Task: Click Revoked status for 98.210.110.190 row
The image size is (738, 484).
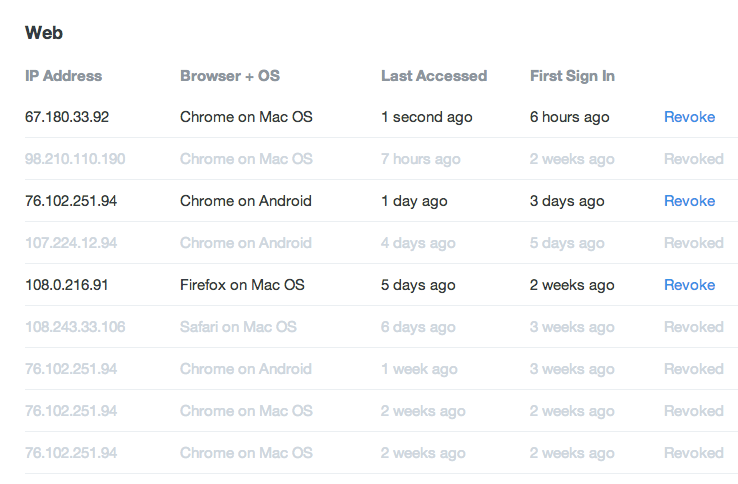Action: point(693,159)
